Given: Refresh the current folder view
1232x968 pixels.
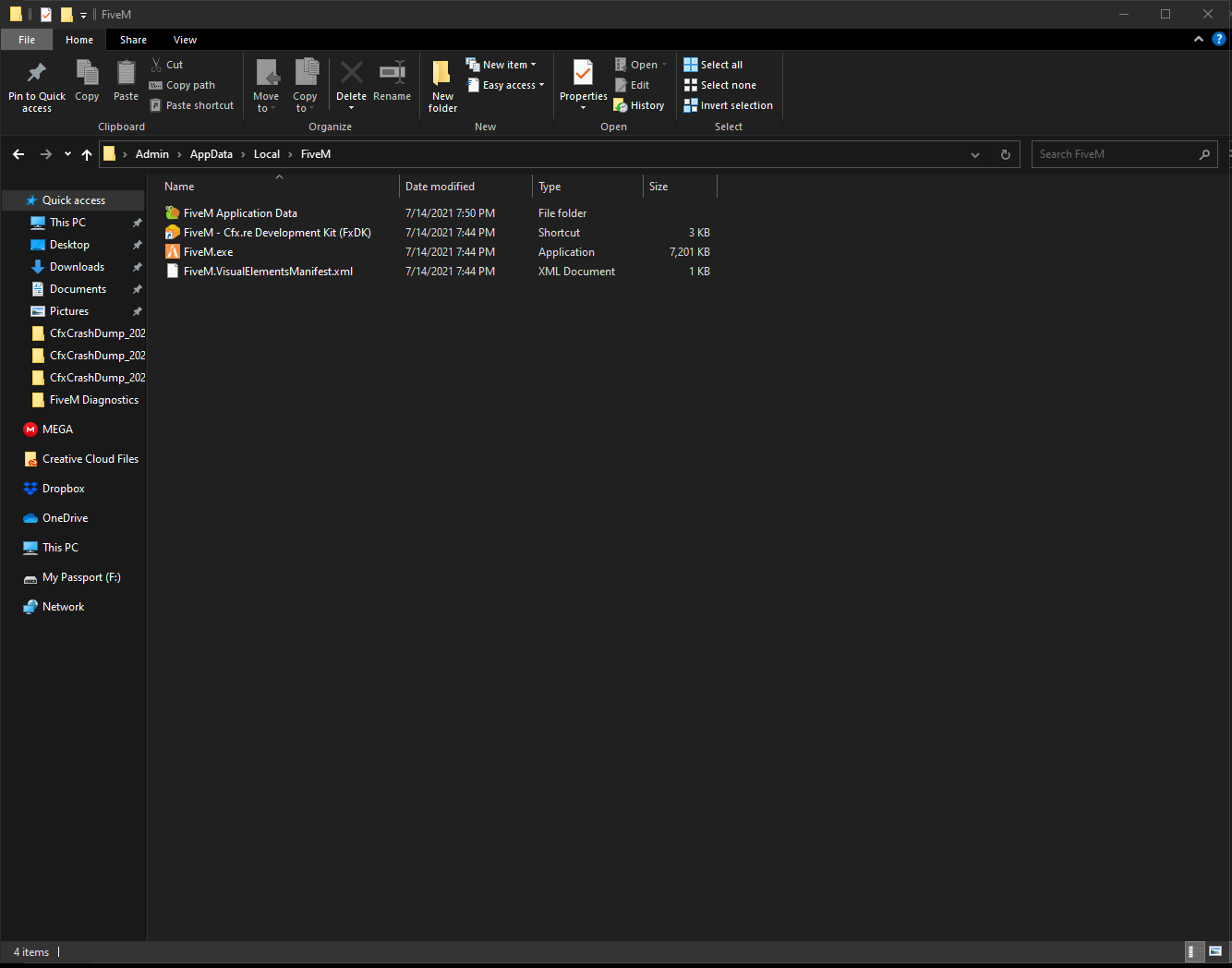Looking at the screenshot, I should tap(1006, 155).
